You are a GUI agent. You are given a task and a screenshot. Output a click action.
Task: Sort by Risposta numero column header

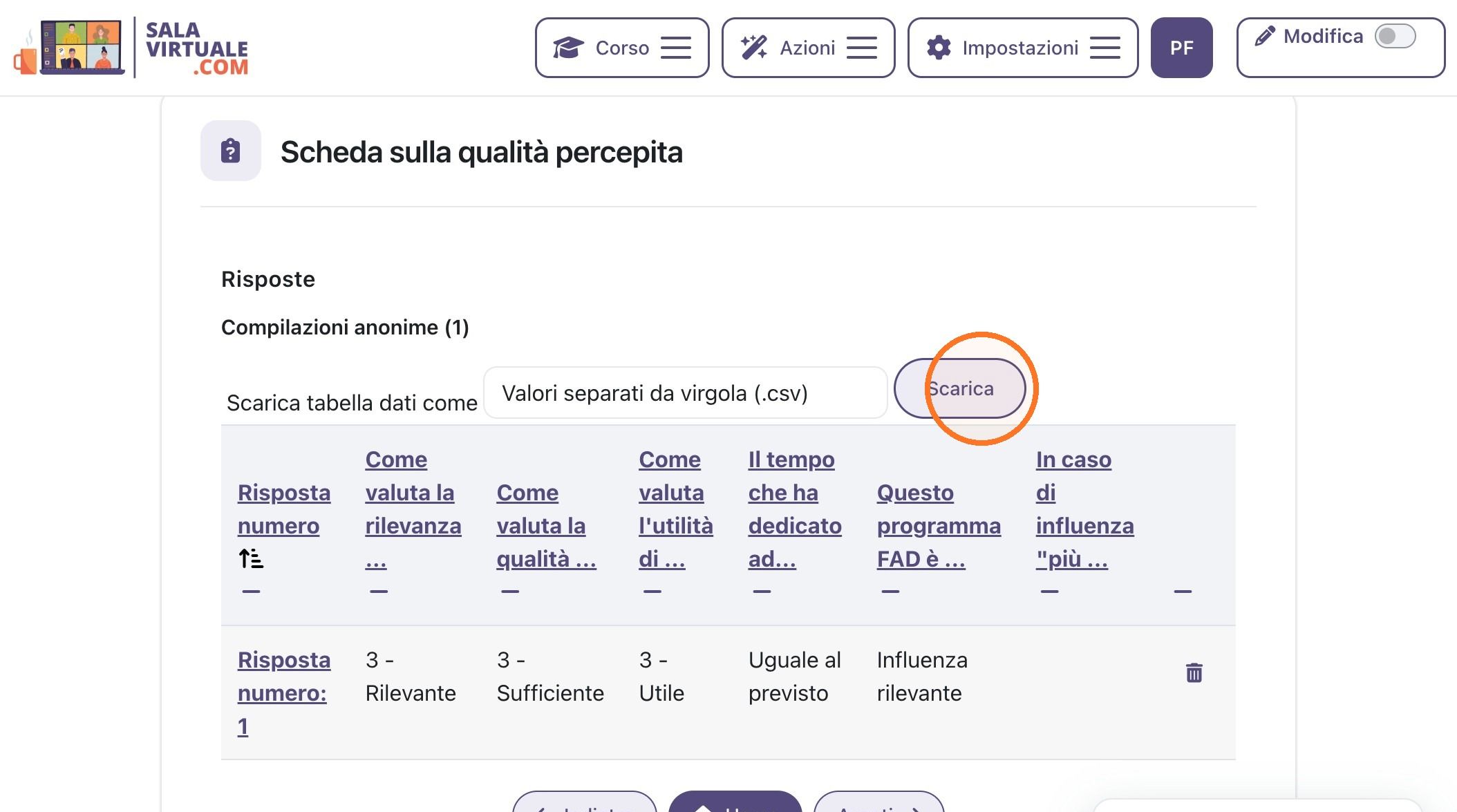(x=283, y=509)
